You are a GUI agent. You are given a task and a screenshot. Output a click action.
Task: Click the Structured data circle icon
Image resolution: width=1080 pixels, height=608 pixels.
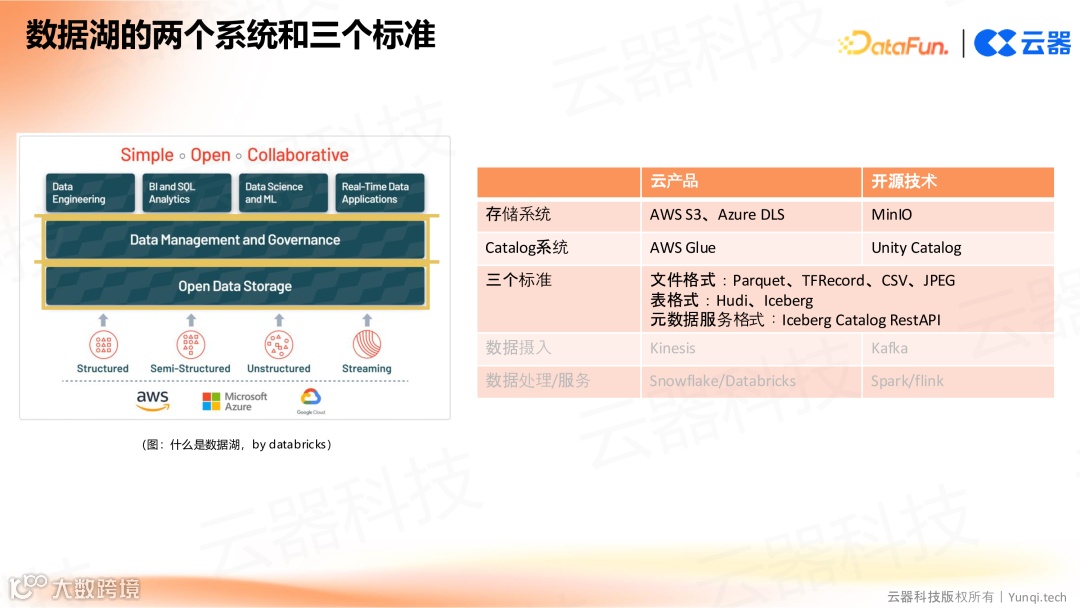(x=103, y=344)
